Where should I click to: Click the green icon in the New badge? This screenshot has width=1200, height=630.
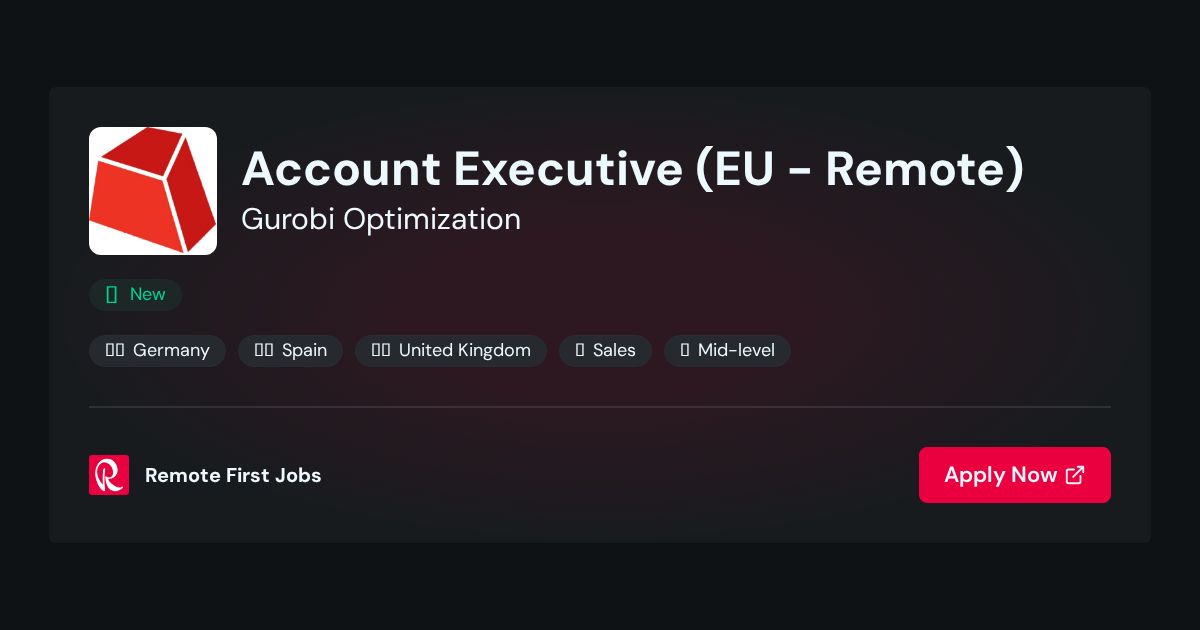112,294
